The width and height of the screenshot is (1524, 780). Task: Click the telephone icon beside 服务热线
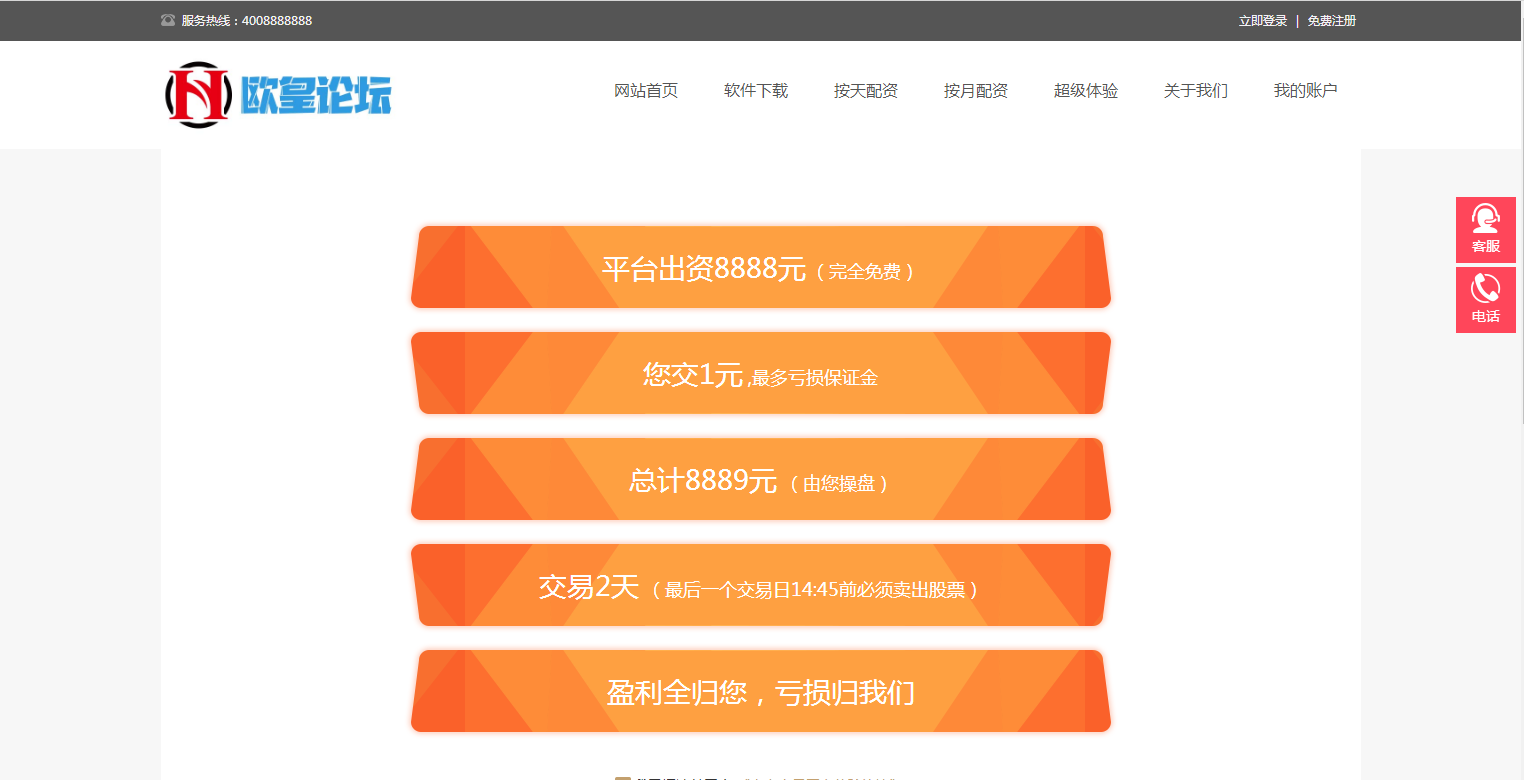coord(166,19)
